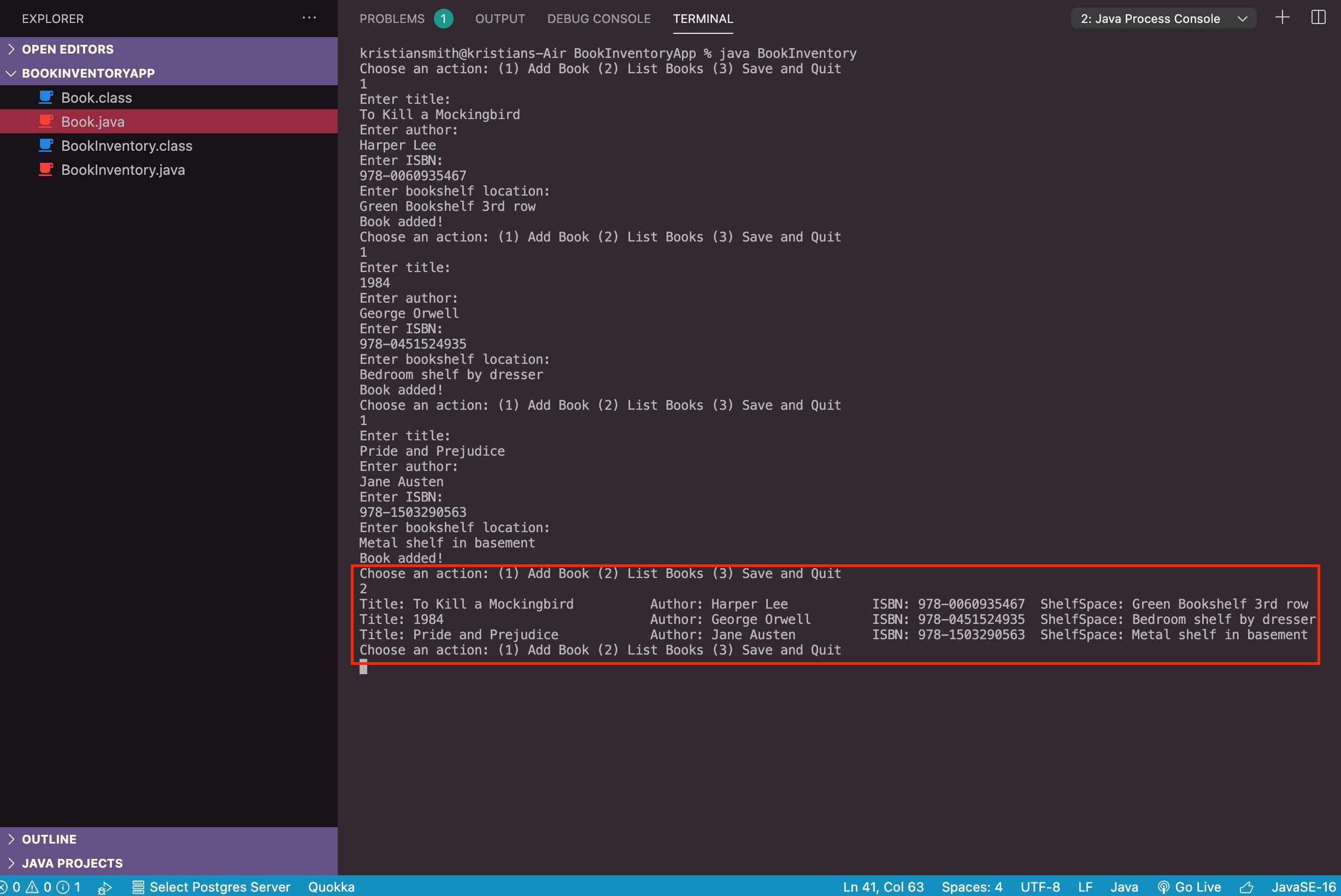1341x896 pixels.
Task: Click the BookInventory.java file icon
Action: coord(46,169)
